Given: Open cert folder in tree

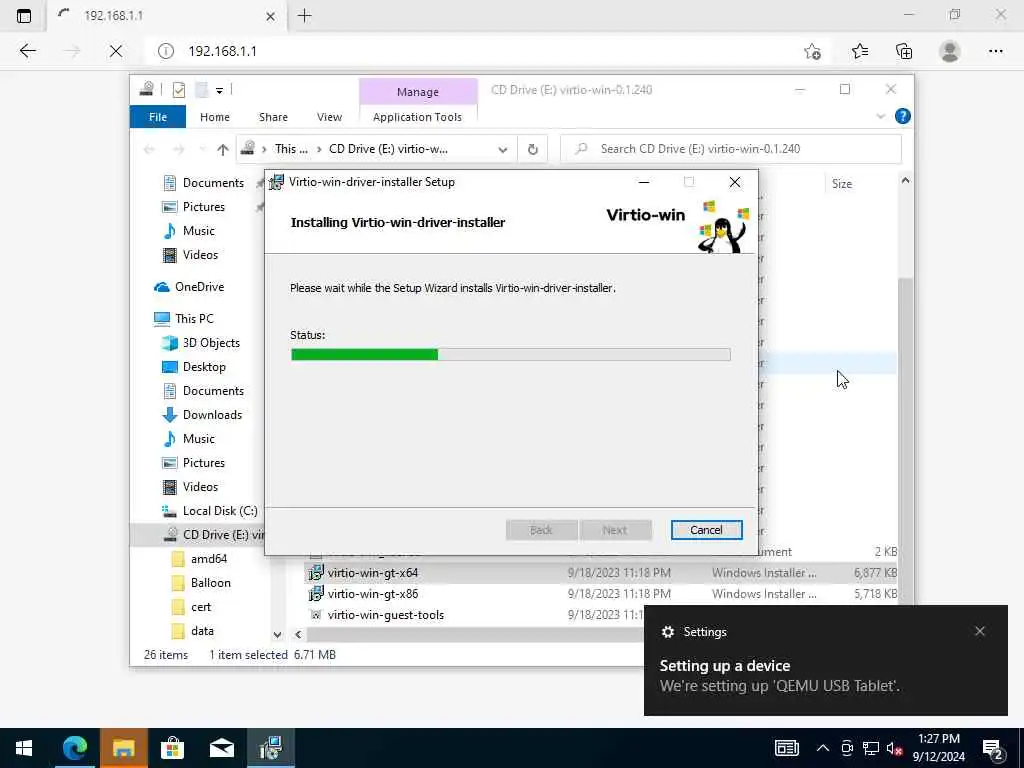Looking at the screenshot, I should [x=200, y=607].
